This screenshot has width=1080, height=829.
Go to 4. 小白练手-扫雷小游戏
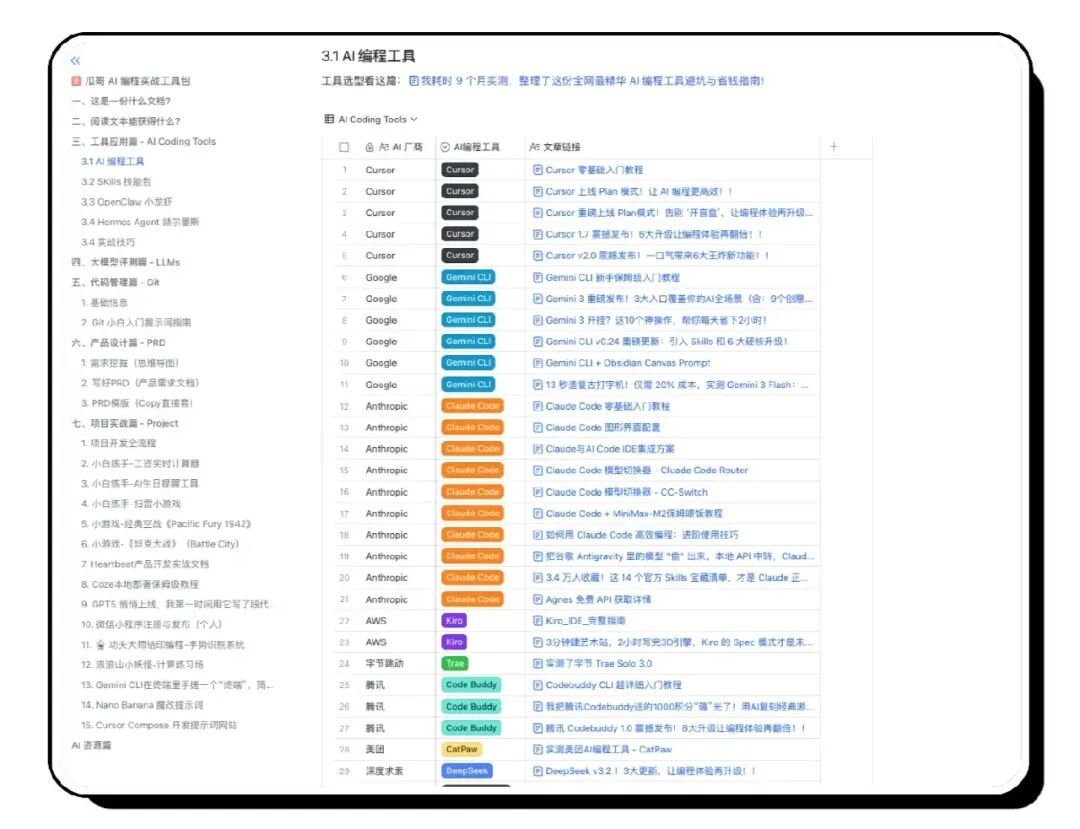[x=131, y=504]
